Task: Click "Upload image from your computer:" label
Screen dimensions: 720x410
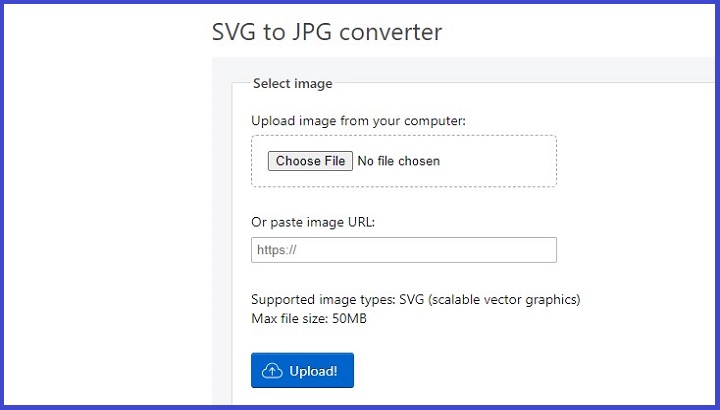Action: coord(358,121)
